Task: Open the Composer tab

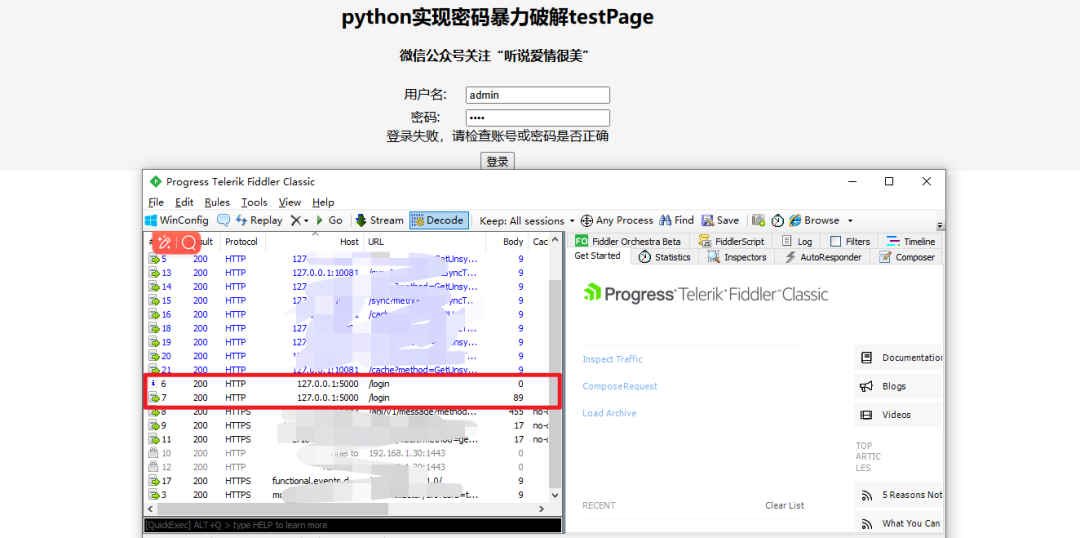Action: [x=906, y=257]
